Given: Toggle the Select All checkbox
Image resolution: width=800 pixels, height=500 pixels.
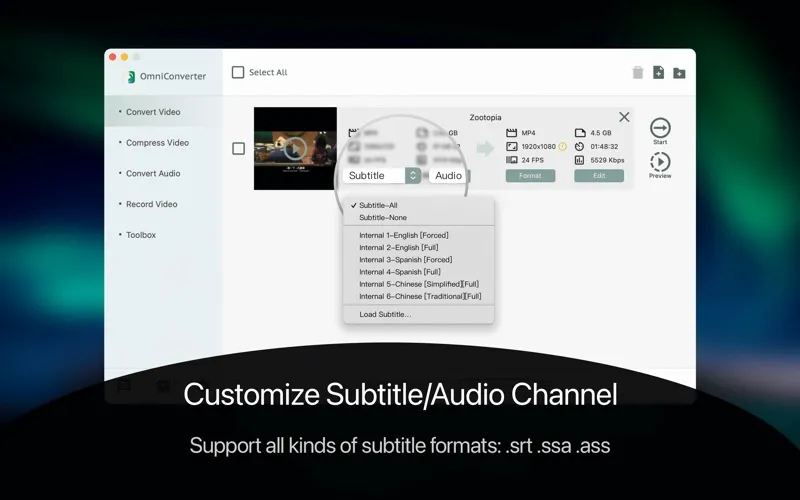Looking at the screenshot, I should click(238, 72).
